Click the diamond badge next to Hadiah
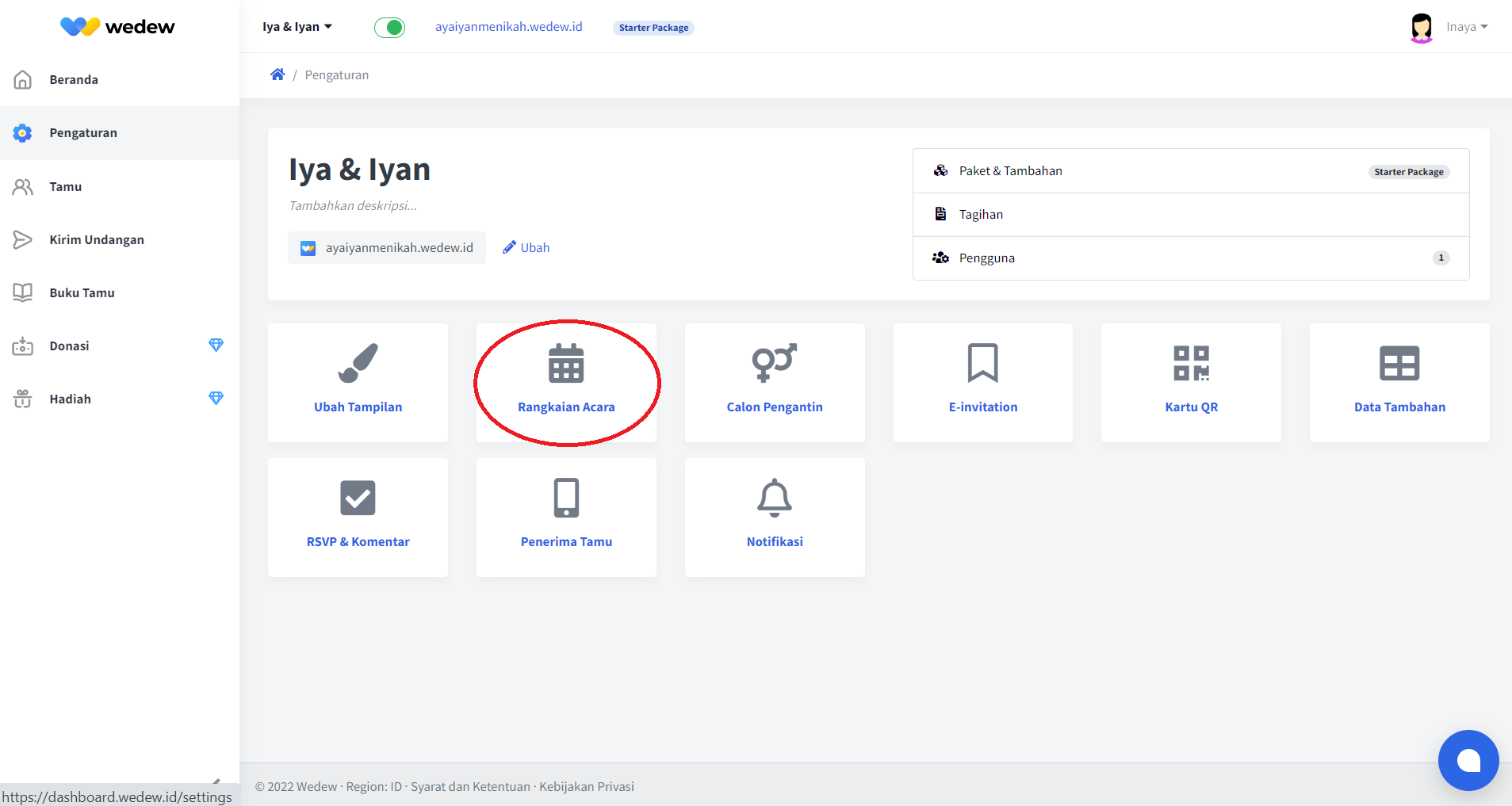The width and height of the screenshot is (1512, 806). (216, 399)
